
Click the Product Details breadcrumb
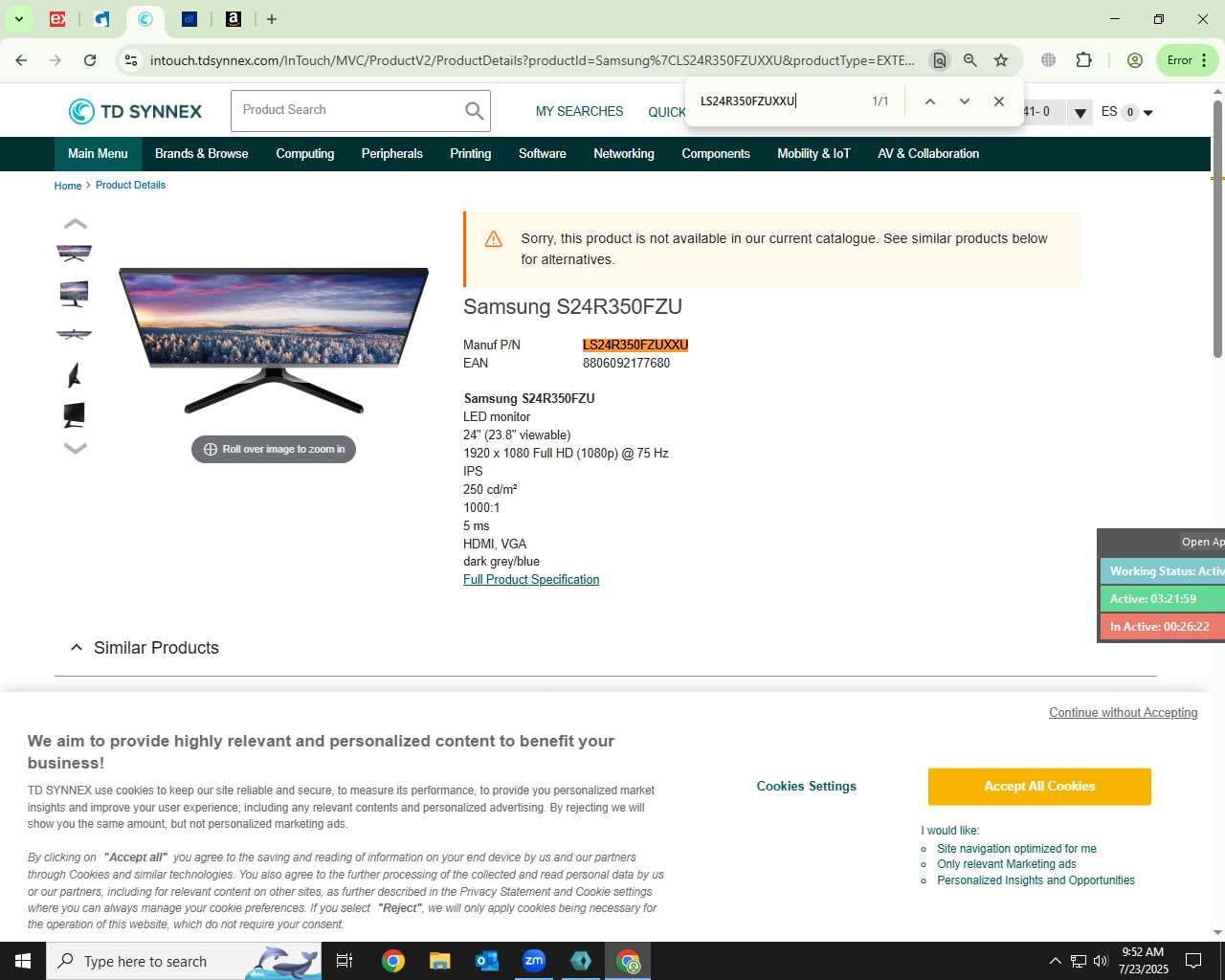click(130, 186)
